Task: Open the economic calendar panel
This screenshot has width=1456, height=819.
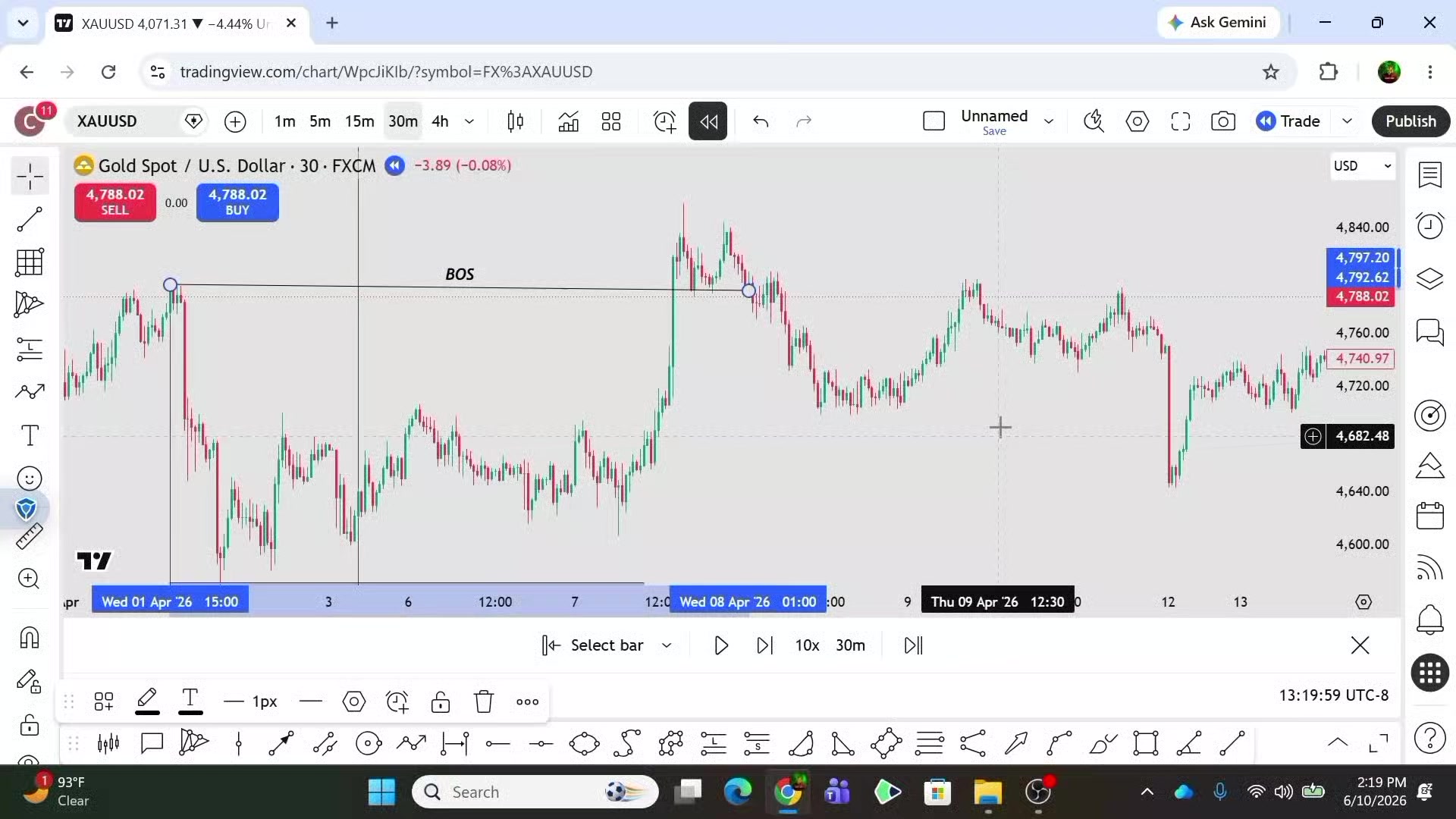Action: 1429,516
